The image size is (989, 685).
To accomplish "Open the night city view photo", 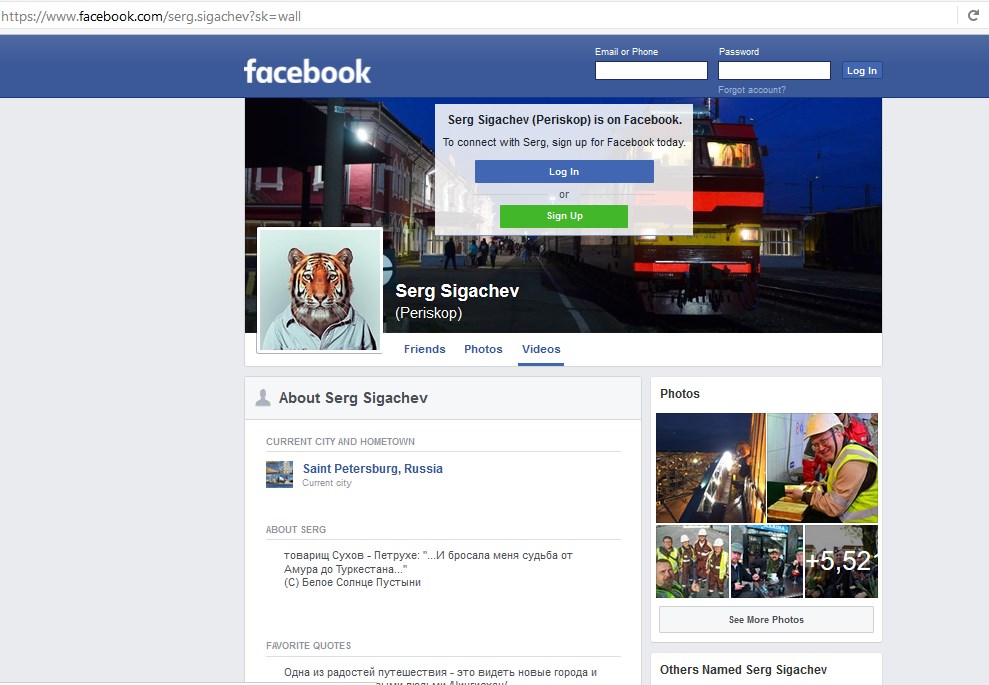I will pos(710,467).
